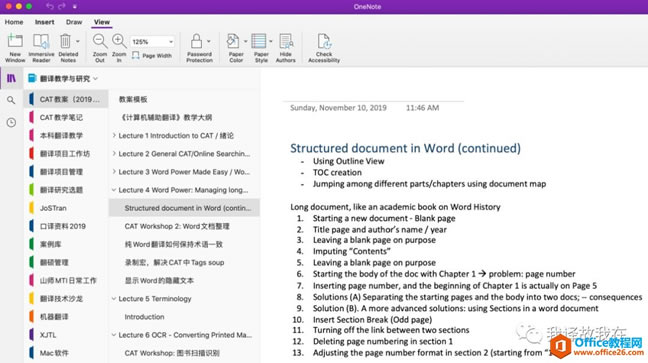The width and height of the screenshot is (648, 363).
Task: Collapse Lecture 6 OCR section
Action: (114, 335)
